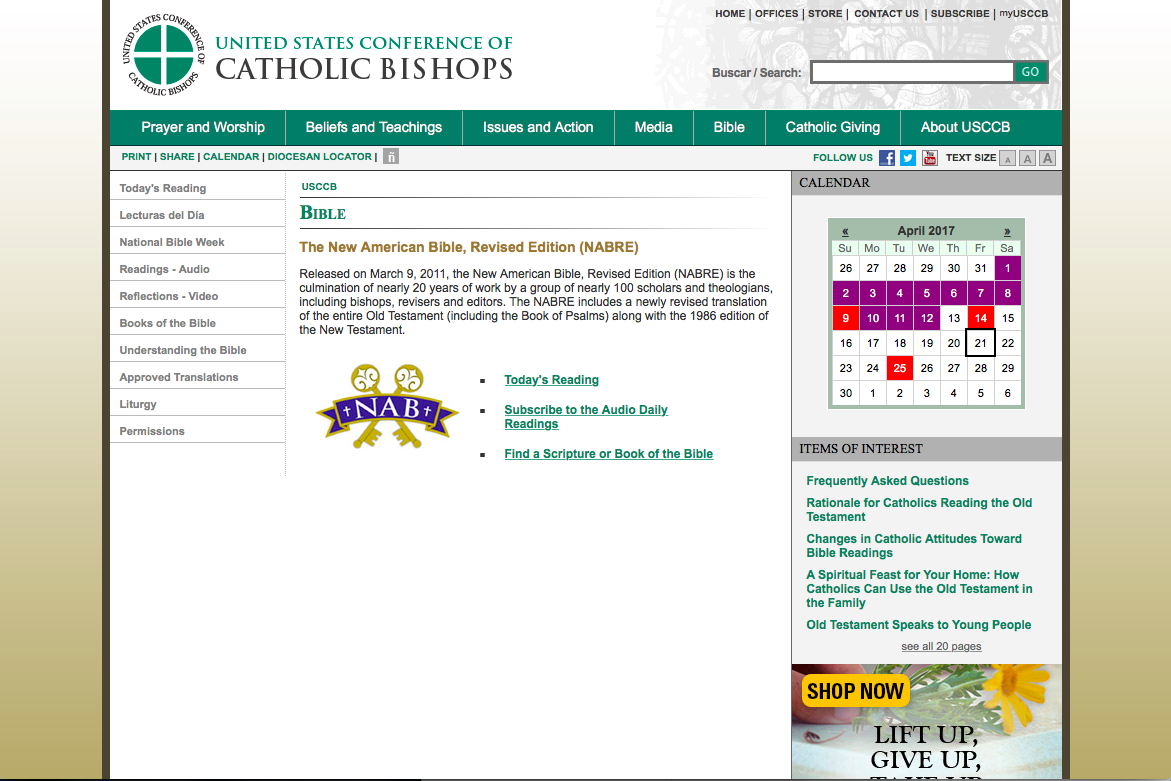The height and width of the screenshot is (781, 1171).
Task: Open the DIOCESAN LOCATOR link
Action: [320, 157]
